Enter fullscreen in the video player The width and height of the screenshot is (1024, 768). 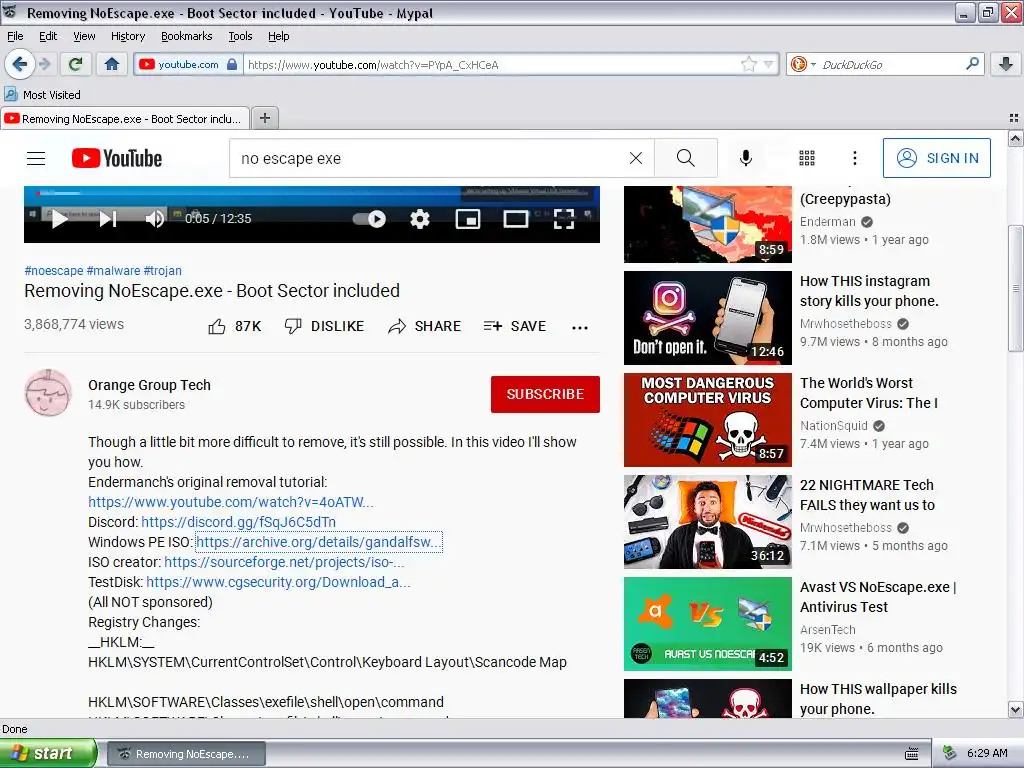564,219
